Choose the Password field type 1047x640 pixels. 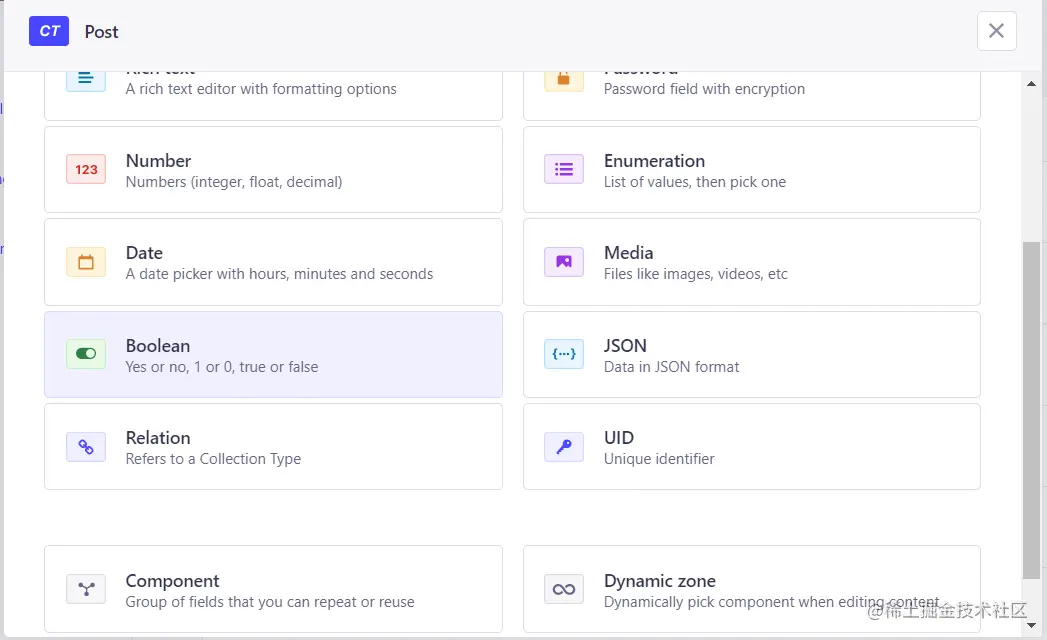tap(751, 90)
